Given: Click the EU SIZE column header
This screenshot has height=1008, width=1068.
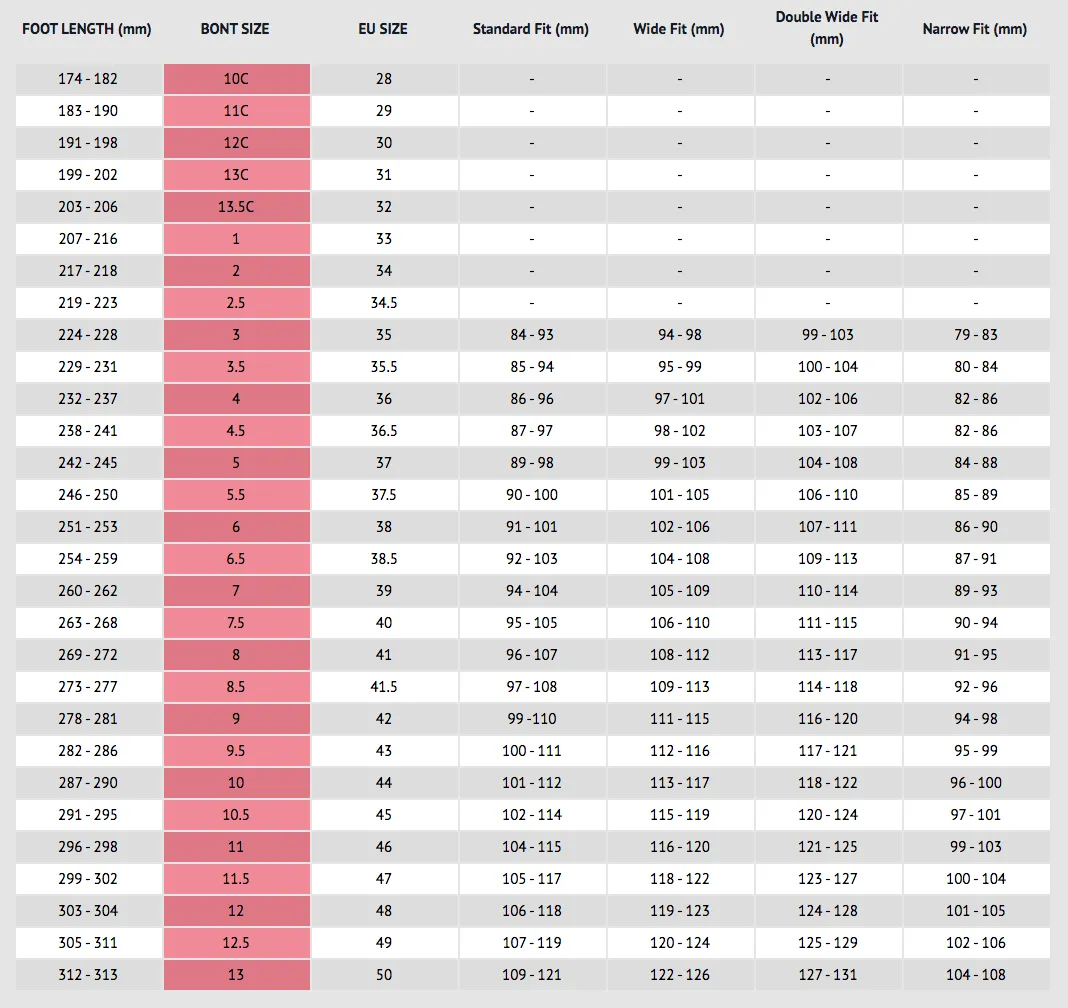Looking at the screenshot, I should 383,29.
